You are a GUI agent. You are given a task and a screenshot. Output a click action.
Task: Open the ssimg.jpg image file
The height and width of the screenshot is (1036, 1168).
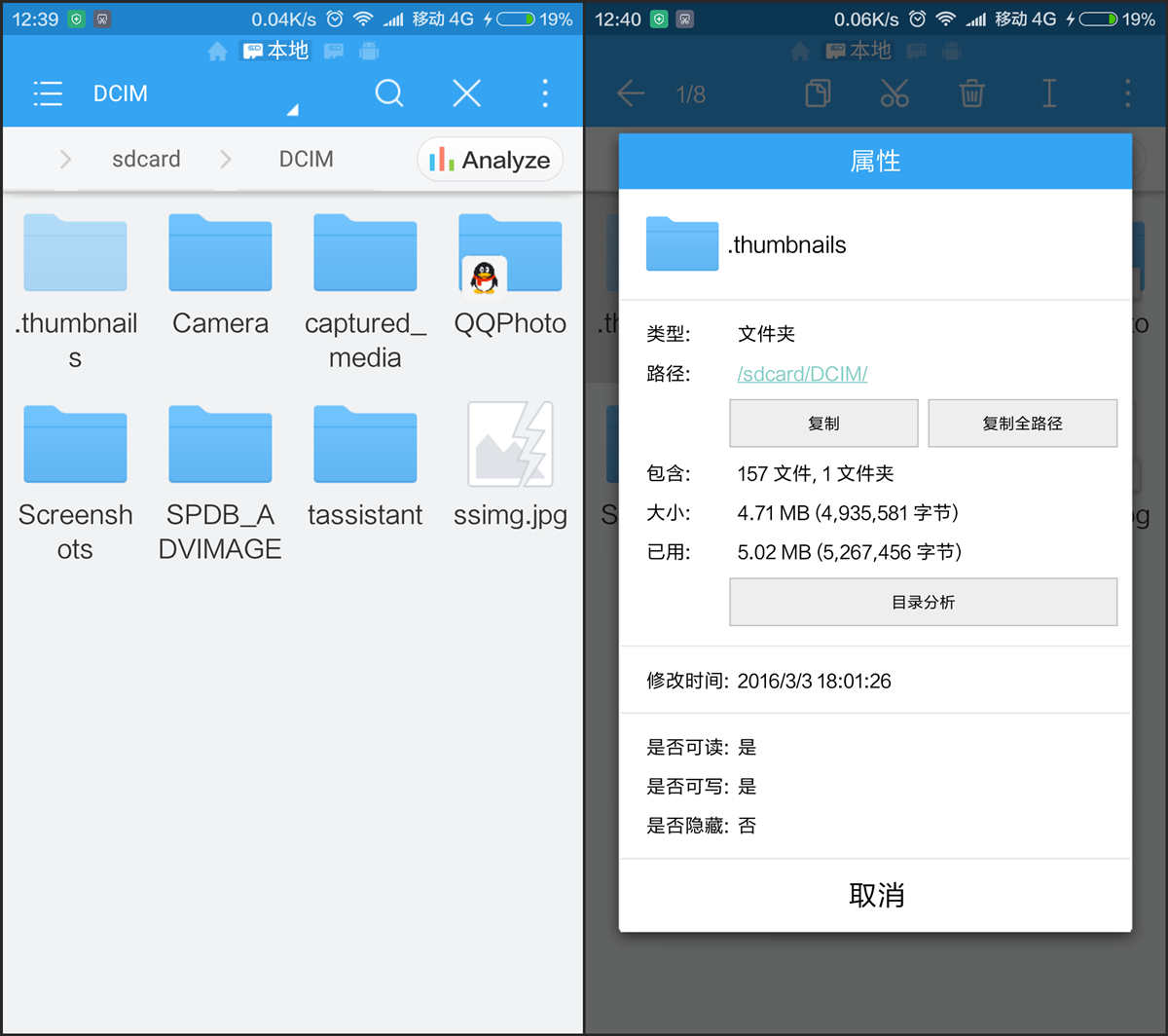[510, 465]
